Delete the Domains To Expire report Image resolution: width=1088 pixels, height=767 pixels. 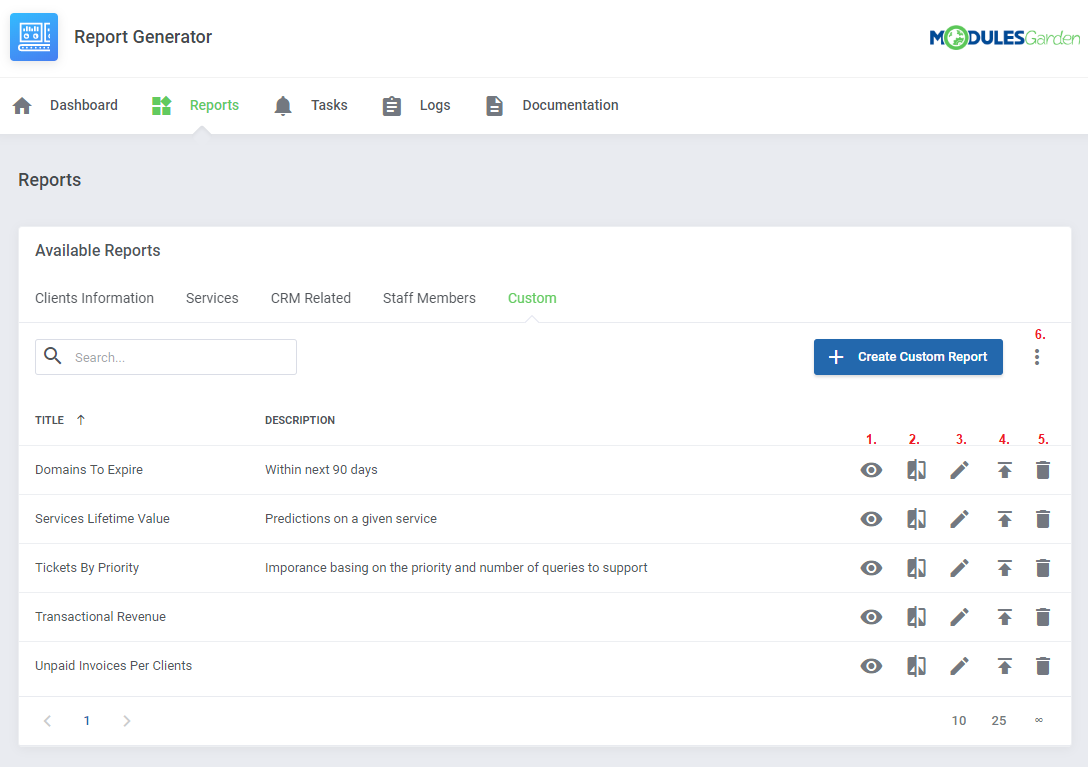1043,470
